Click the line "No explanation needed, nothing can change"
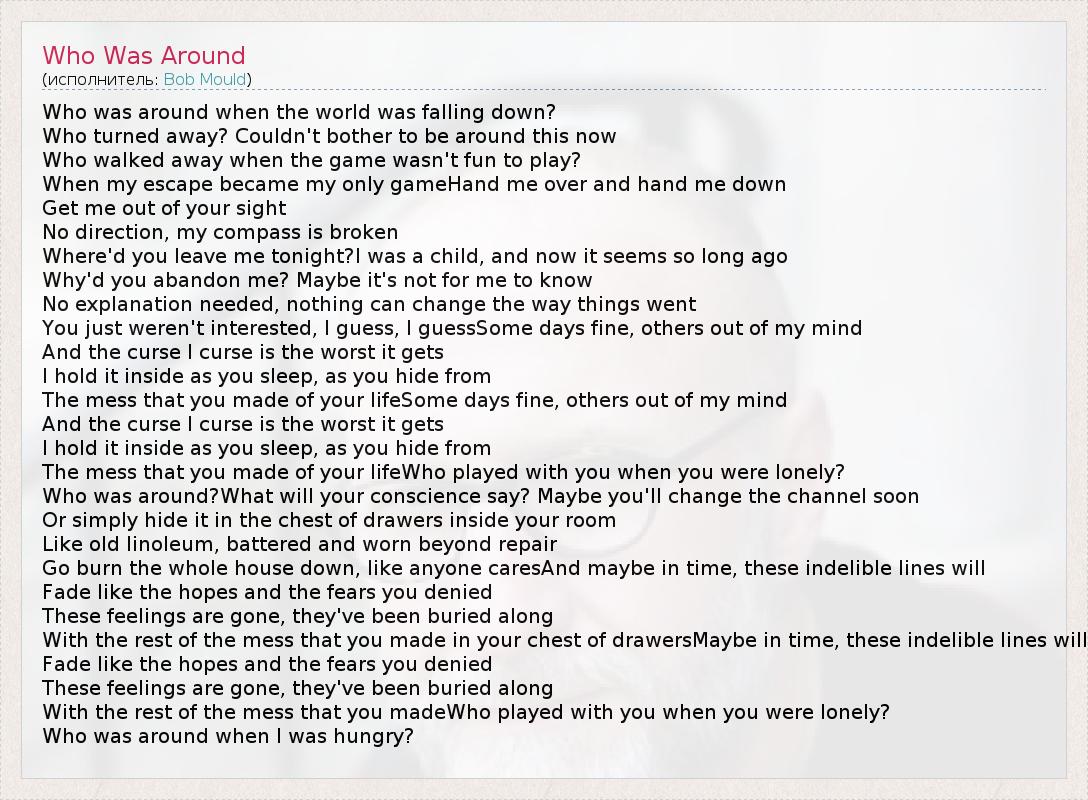 [369, 304]
